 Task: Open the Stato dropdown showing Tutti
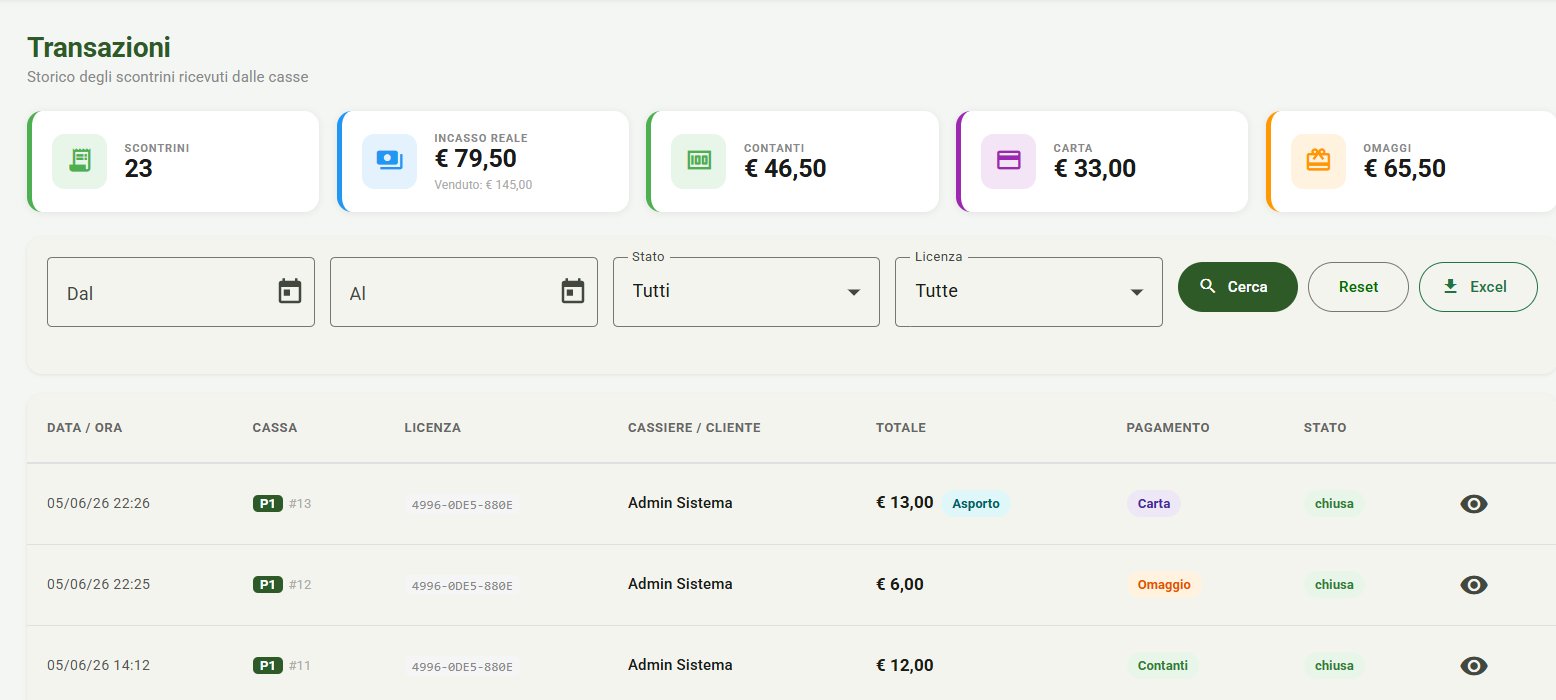tap(746, 292)
